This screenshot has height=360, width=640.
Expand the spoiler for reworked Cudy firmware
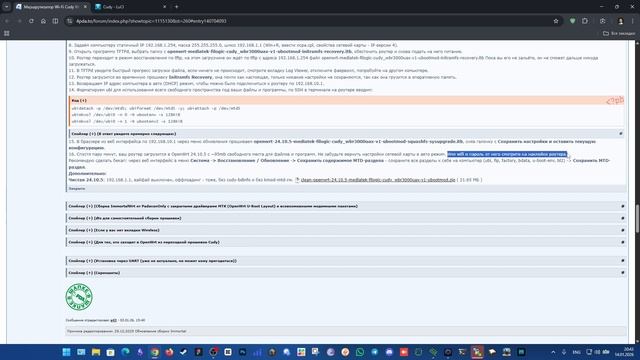click(346, 242)
